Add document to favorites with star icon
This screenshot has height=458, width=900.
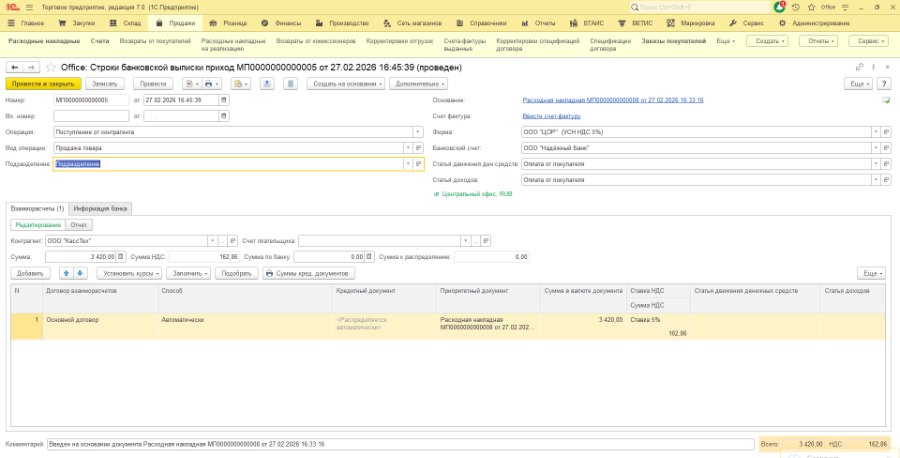(51, 68)
